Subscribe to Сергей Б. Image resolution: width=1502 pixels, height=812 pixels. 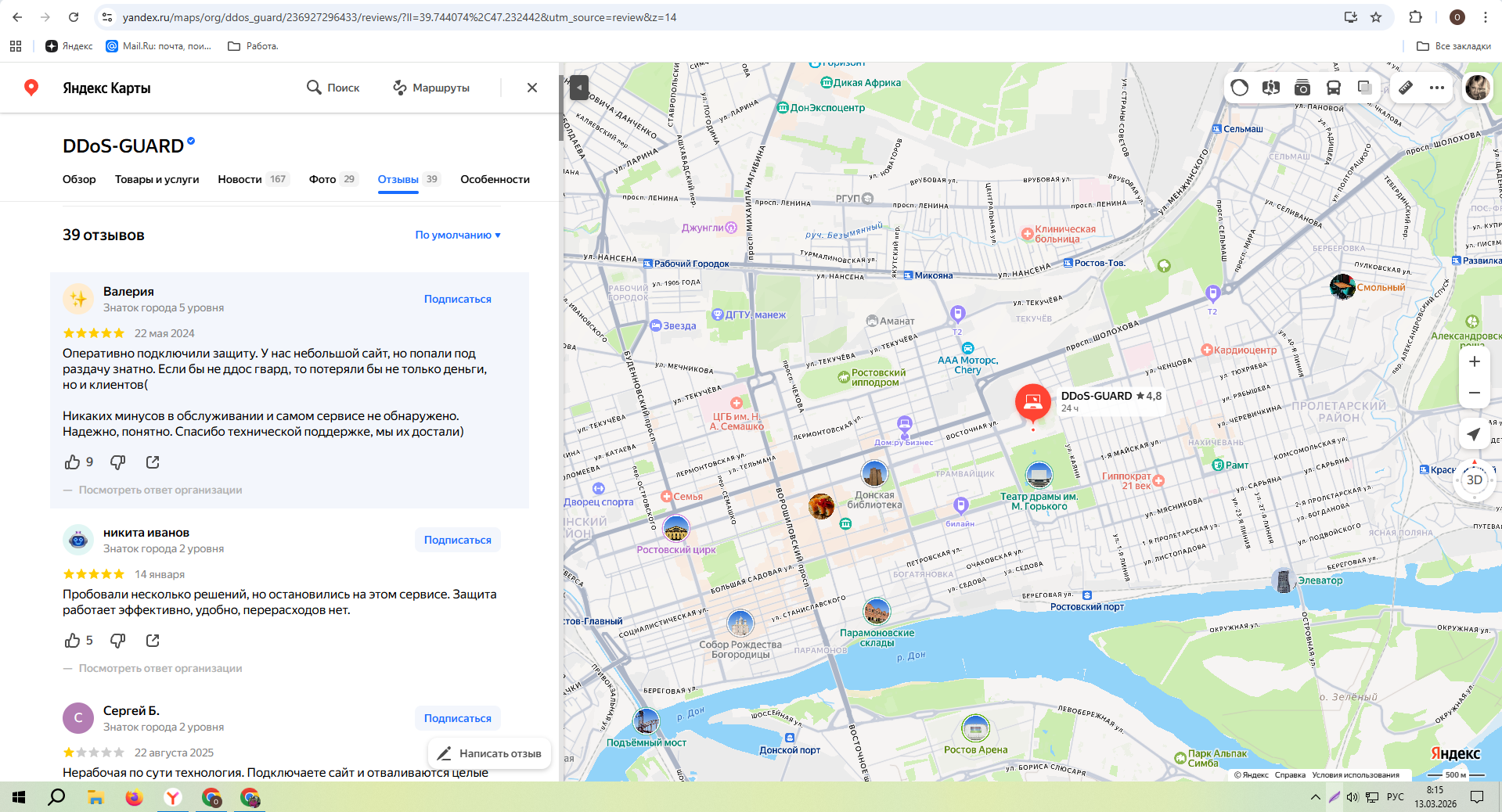tap(458, 718)
